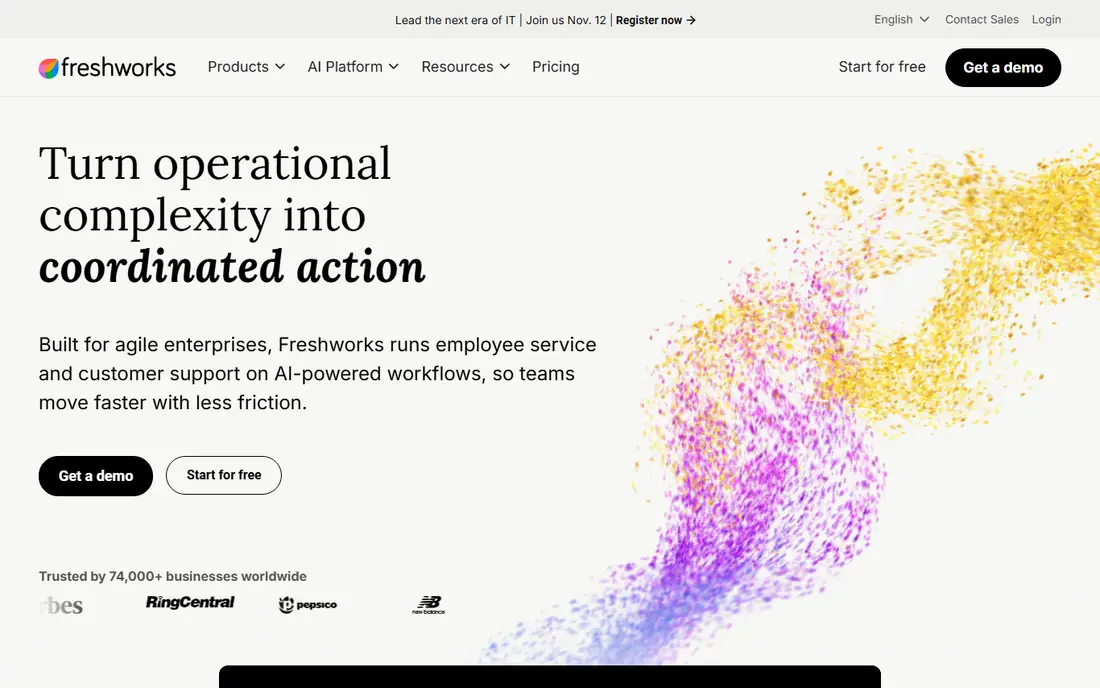Click the hero Get a demo button
The height and width of the screenshot is (688, 1100).
[95, 475]
